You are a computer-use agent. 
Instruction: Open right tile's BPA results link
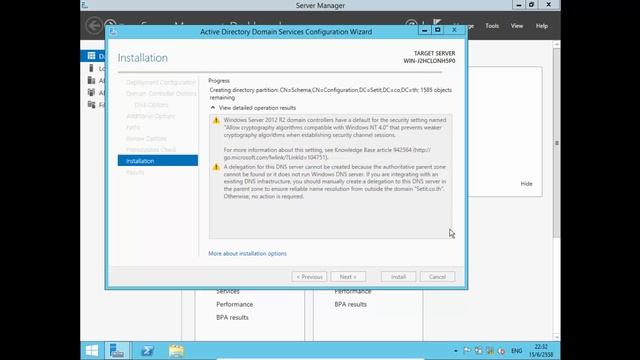(351, 304)
